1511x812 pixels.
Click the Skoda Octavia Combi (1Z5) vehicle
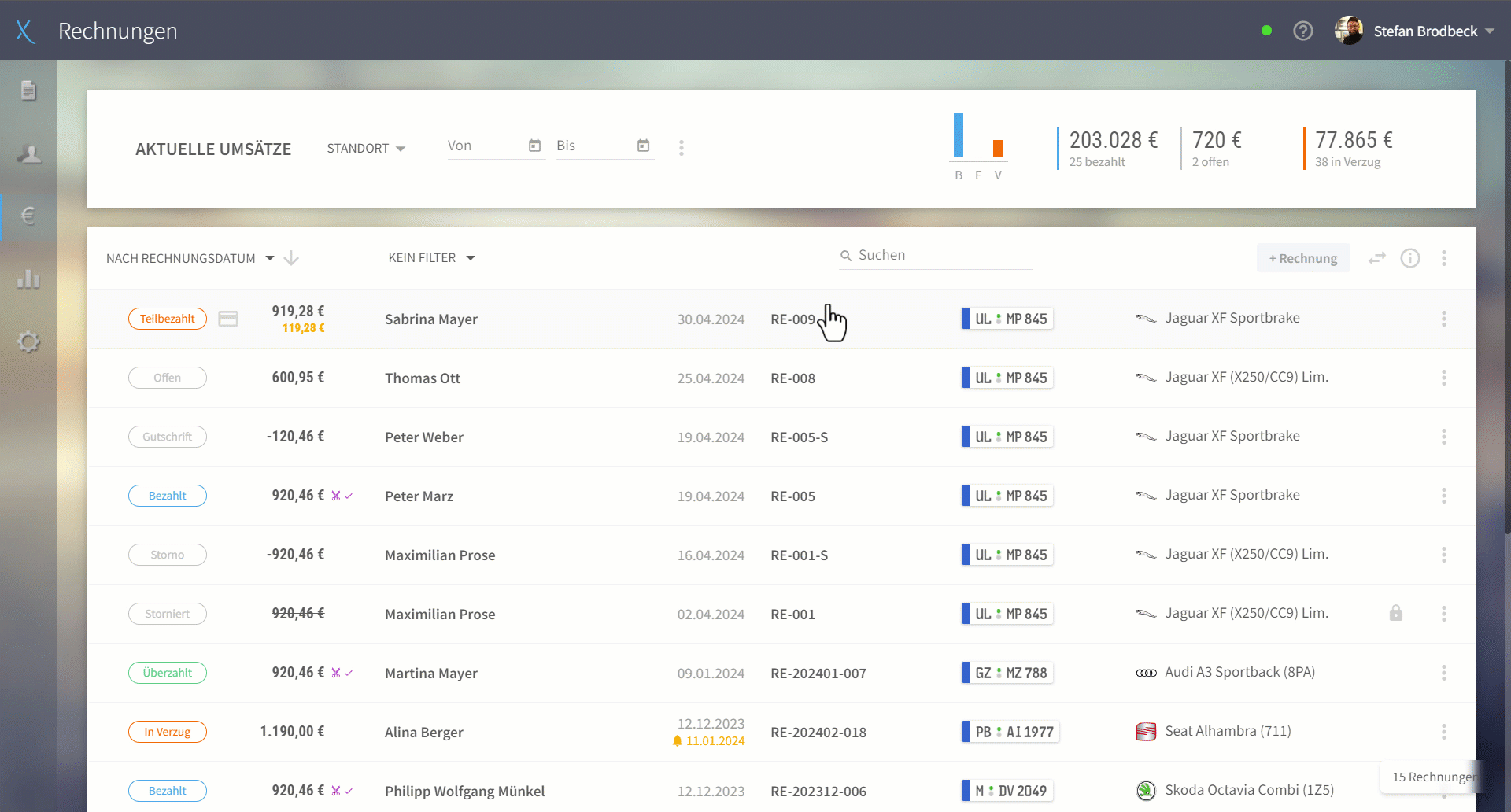pos(1235,790)
